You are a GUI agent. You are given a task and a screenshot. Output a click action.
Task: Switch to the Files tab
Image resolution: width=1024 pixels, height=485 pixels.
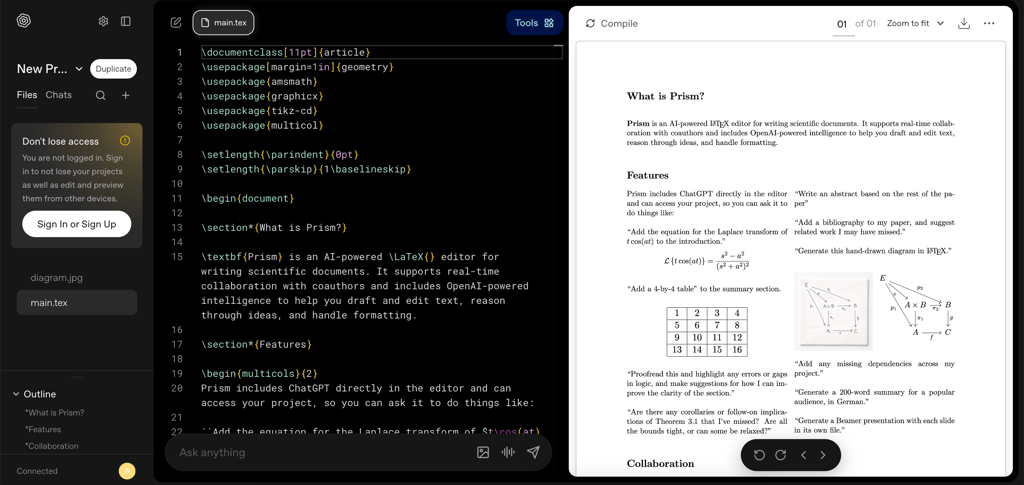(x=27, y=95)
